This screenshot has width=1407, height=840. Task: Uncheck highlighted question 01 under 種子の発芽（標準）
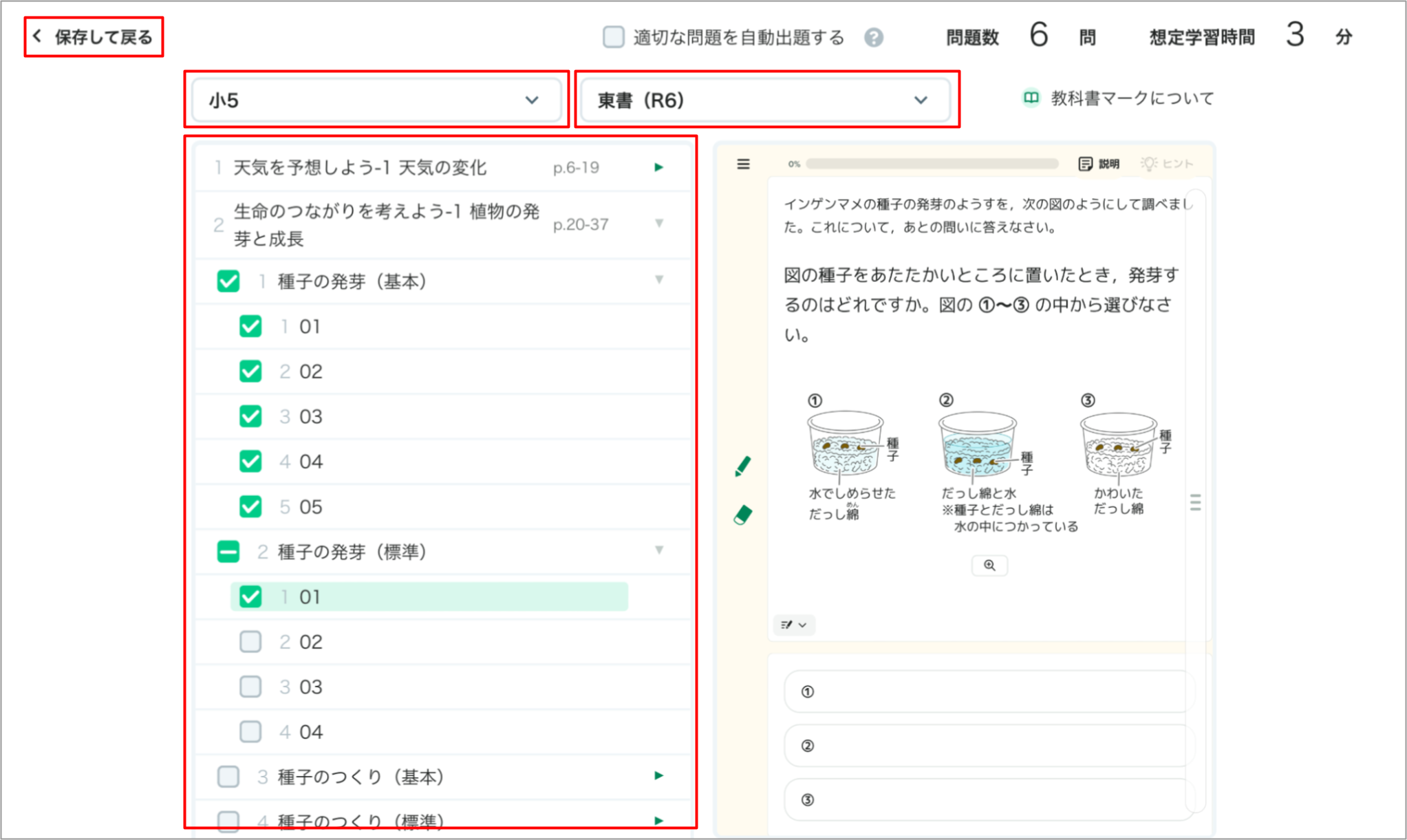250,596
